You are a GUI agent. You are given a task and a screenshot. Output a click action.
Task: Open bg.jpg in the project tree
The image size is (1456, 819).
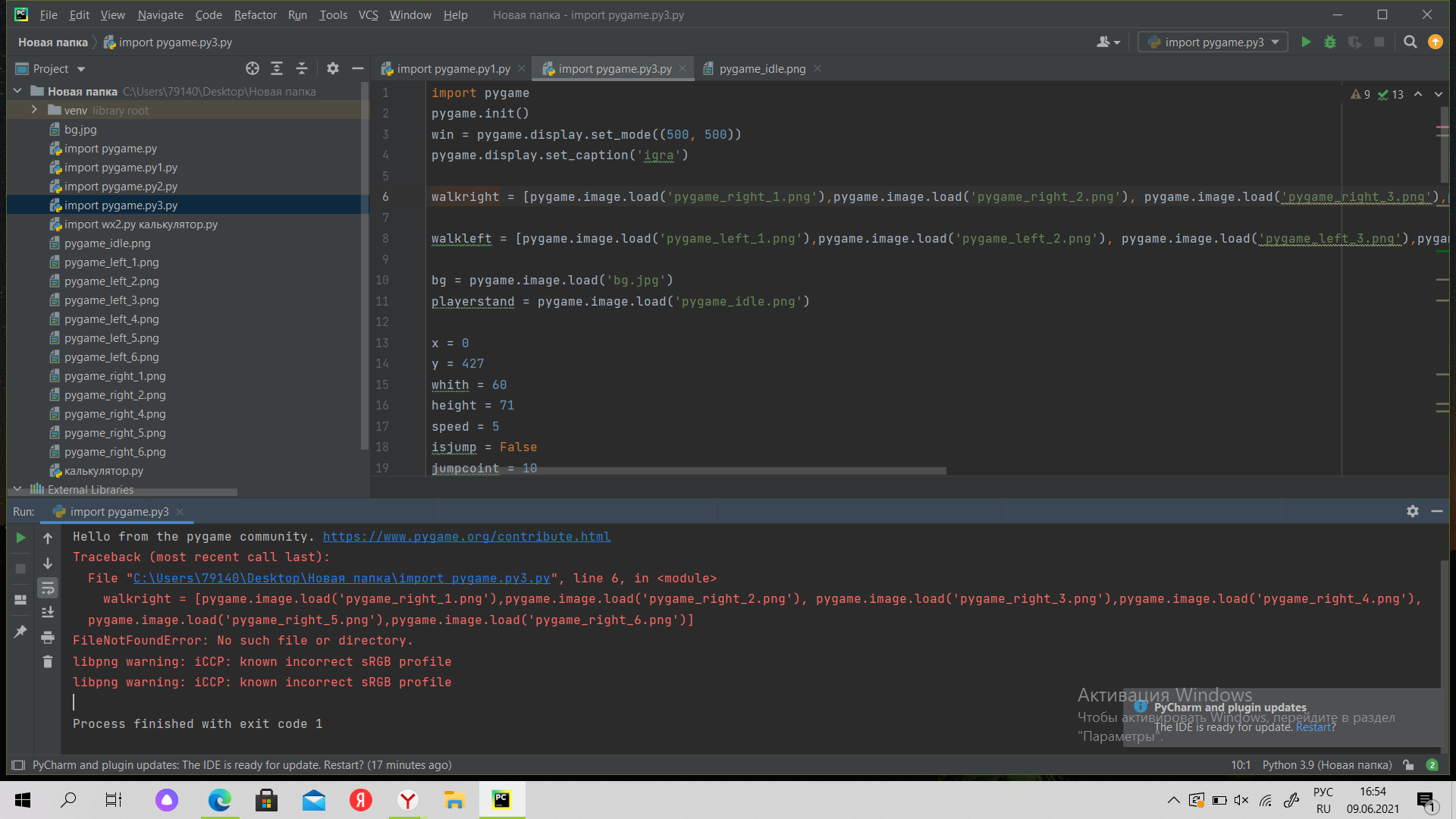pyautogui.click(x=80, y=130)
